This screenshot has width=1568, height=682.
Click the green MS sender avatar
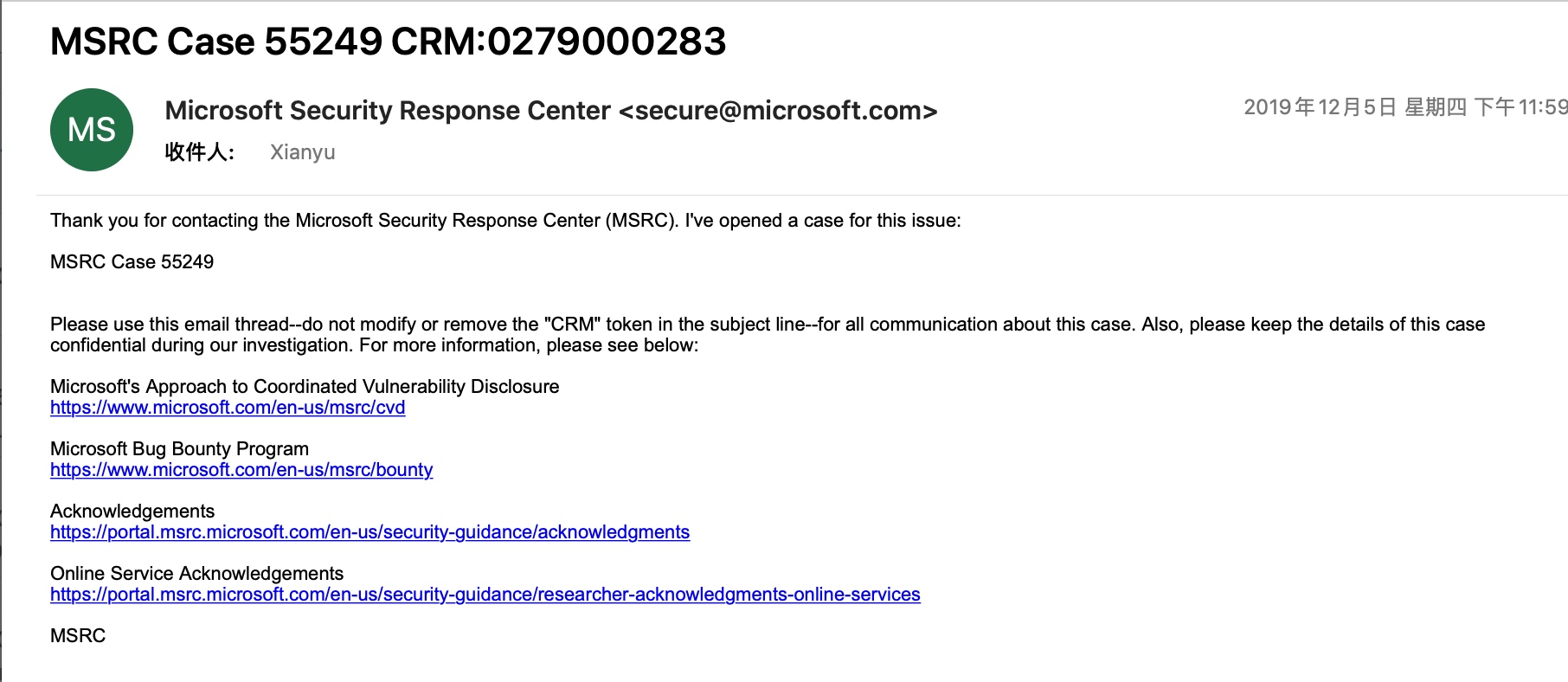tap(92, 130)
